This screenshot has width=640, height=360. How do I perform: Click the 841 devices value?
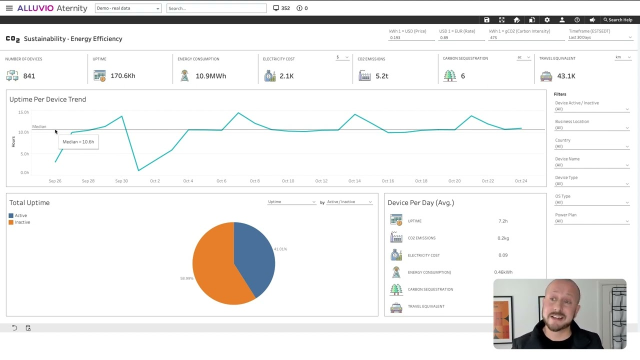click(x=29, y=76)
